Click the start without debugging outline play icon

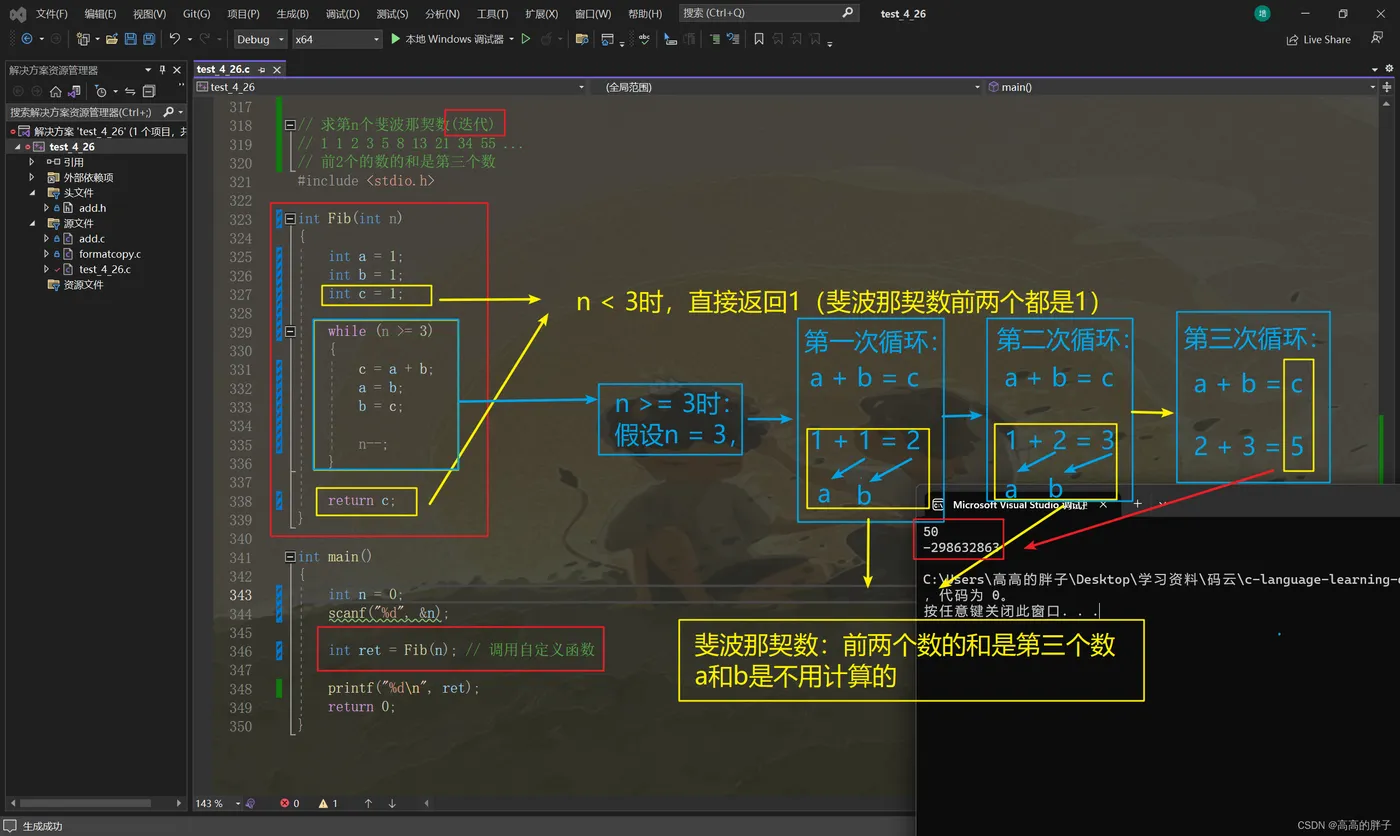(x=526, y=39)
